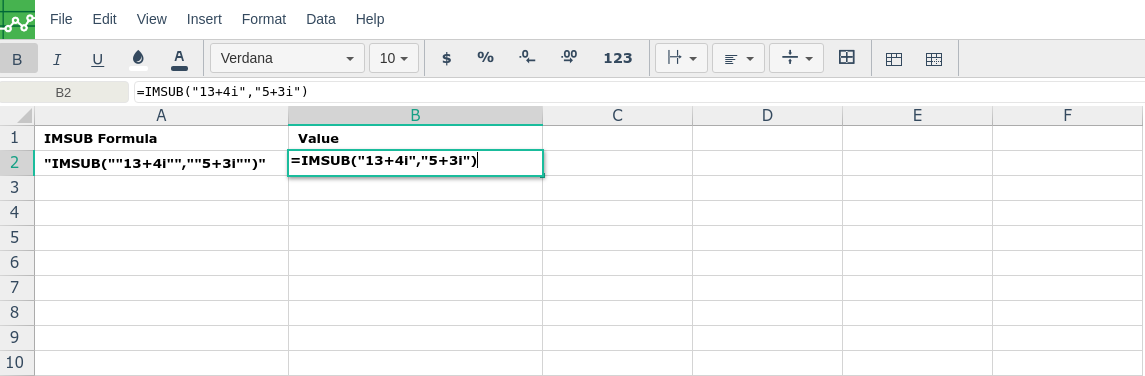This screenshot has width=1145, height=376.
Task: Apply currency dollar format
Action: [446, 58]
